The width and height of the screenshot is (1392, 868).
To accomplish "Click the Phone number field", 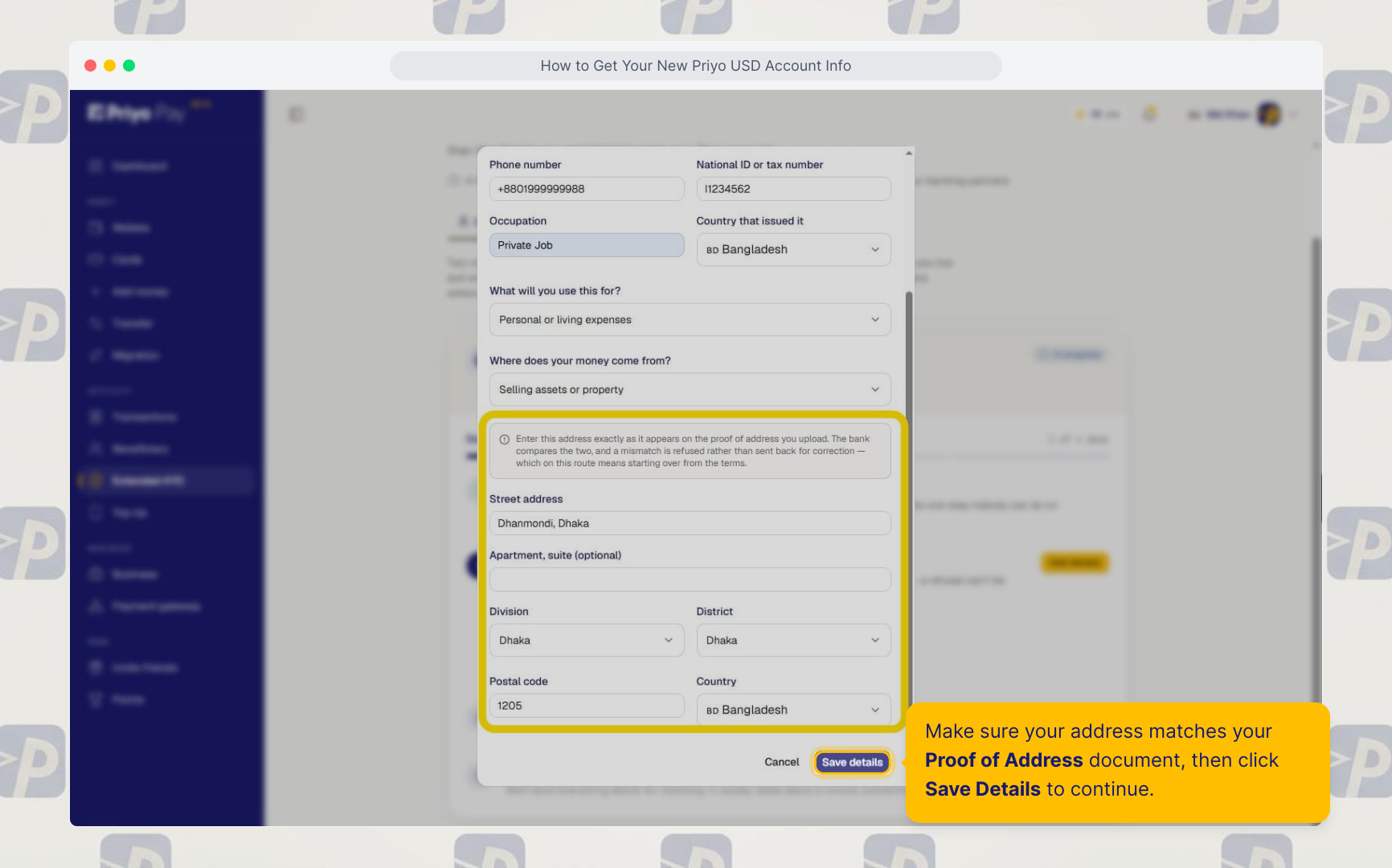I will pyautogui.click(x=587, y=189).
